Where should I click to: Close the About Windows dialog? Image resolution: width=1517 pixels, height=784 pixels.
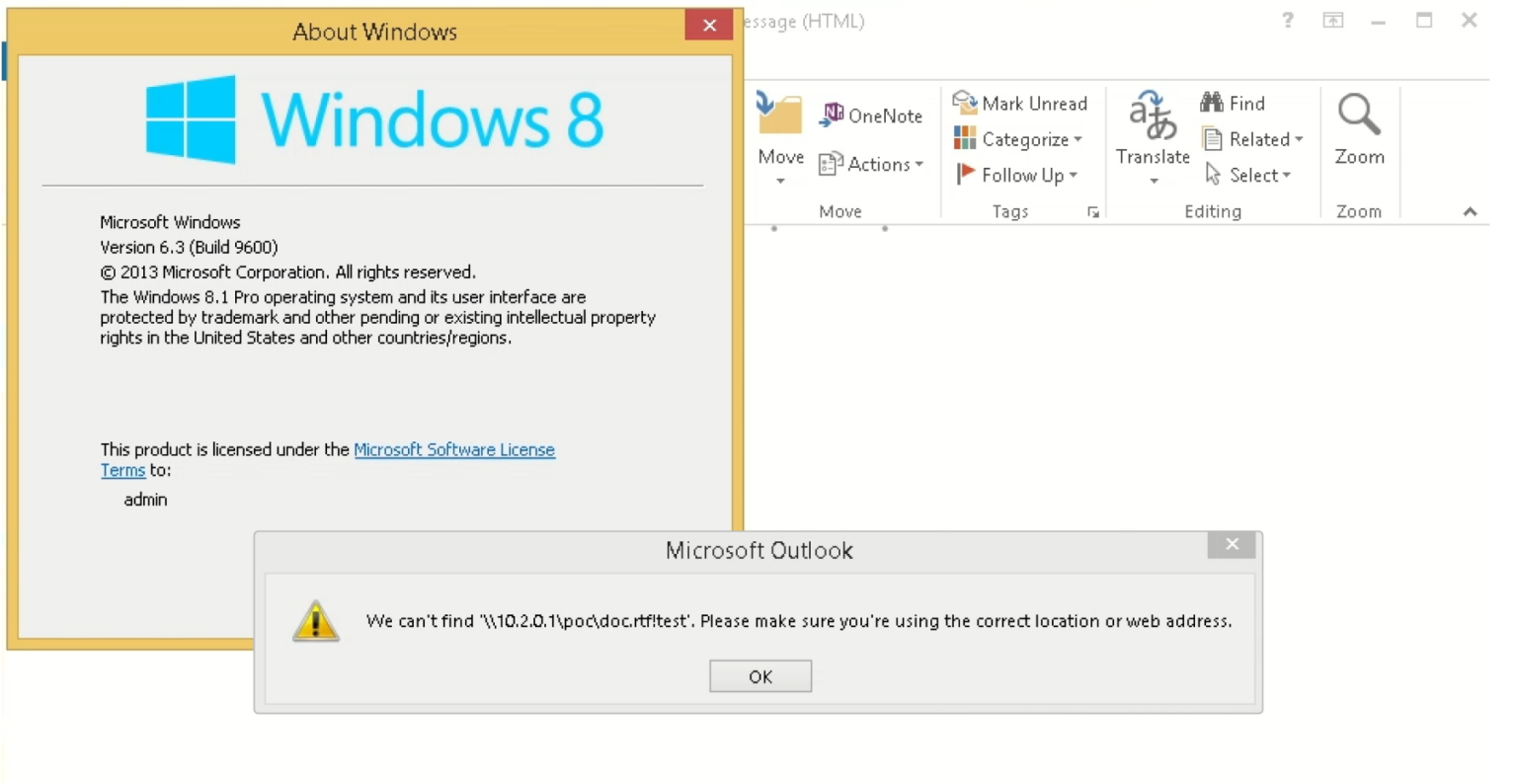(709, 26)
